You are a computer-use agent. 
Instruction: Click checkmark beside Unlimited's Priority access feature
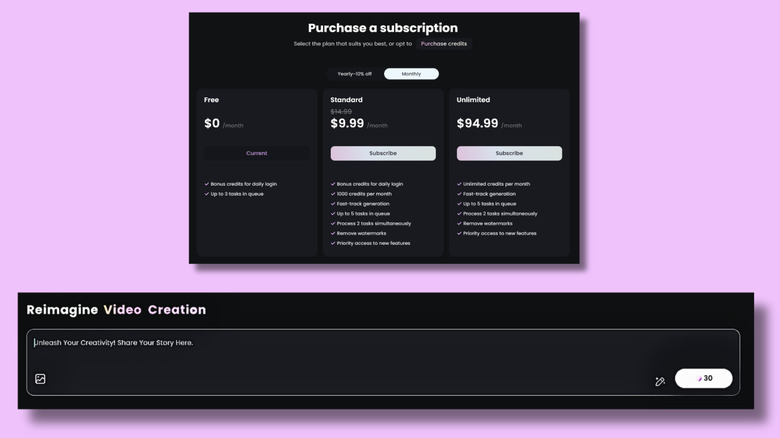tap(459, 233)
